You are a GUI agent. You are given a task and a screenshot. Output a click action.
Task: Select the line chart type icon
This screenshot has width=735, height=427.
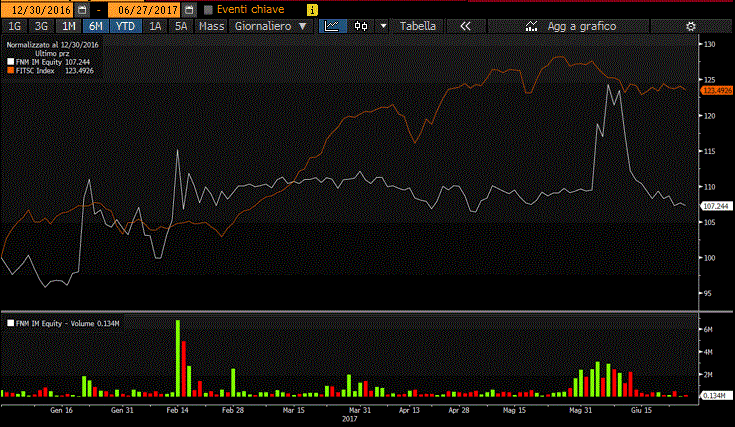(332, 26)
